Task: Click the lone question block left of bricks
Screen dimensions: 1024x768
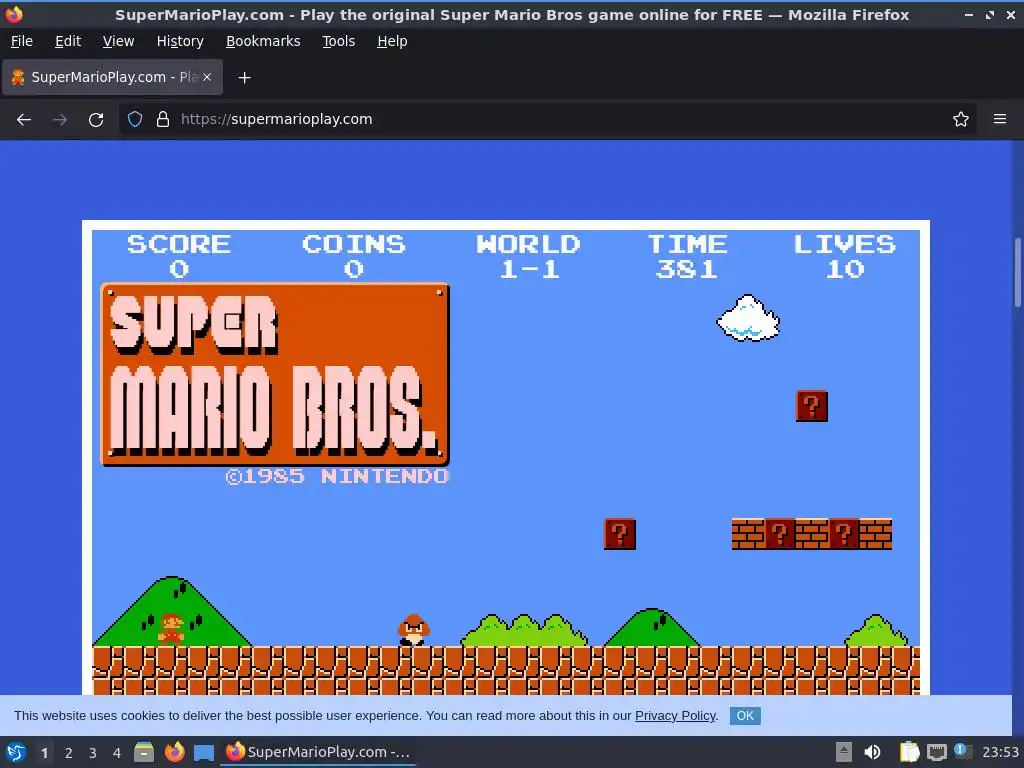Action: [x=620, y=534]
